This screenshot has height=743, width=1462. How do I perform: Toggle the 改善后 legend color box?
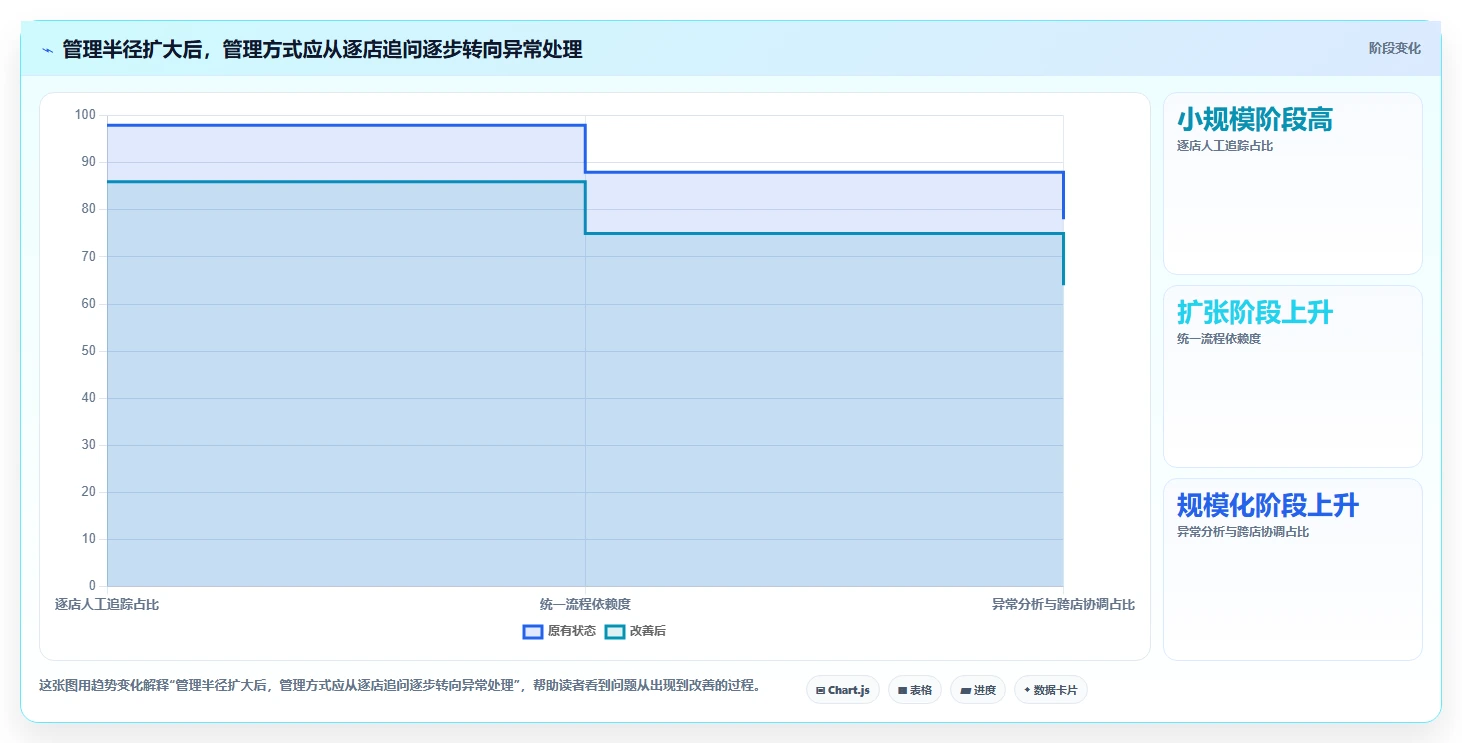(615, 631)
